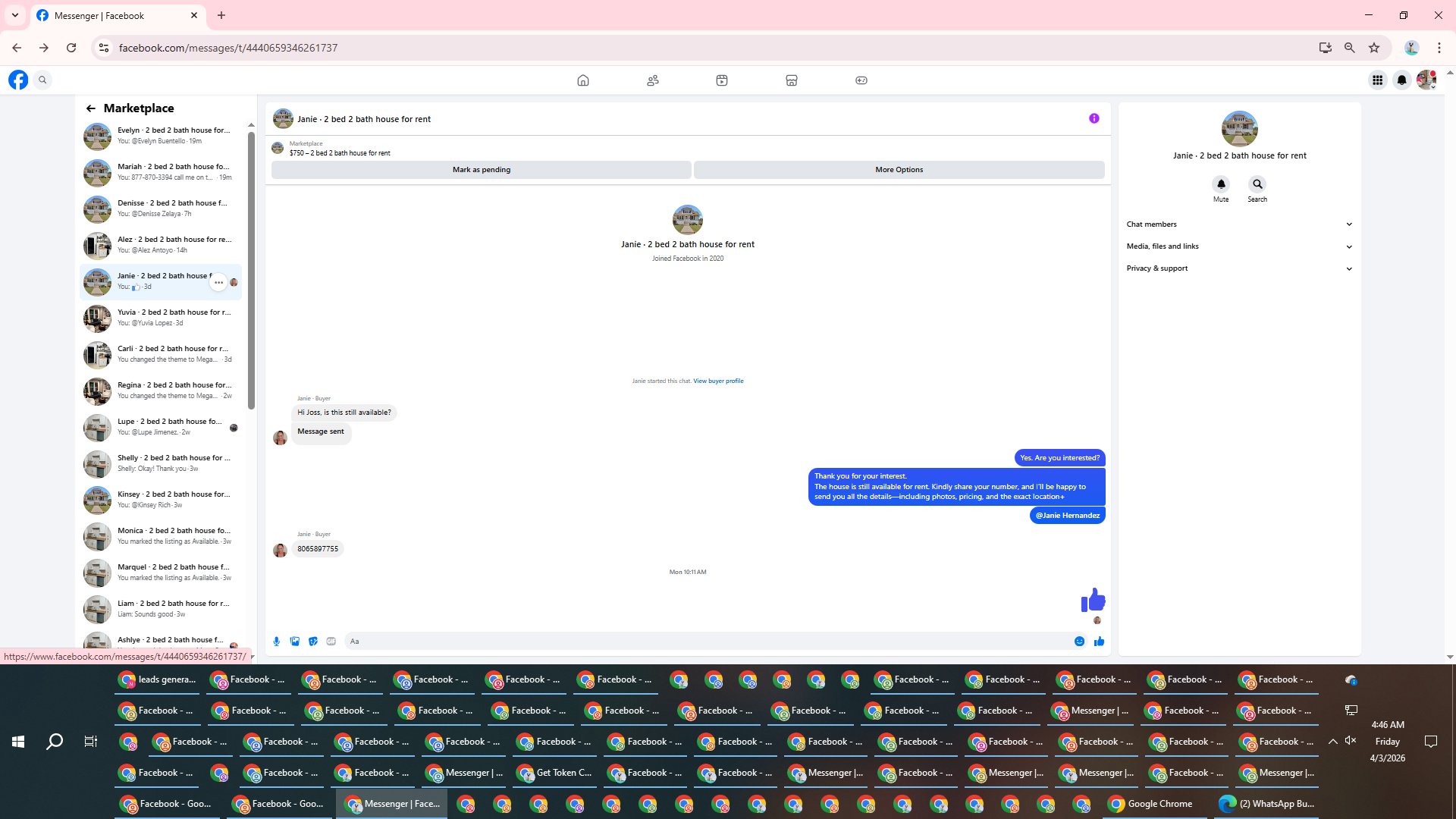Expand the Privacy & support section
This screenshot has width=1456, height=819.
click(1238, 268)
